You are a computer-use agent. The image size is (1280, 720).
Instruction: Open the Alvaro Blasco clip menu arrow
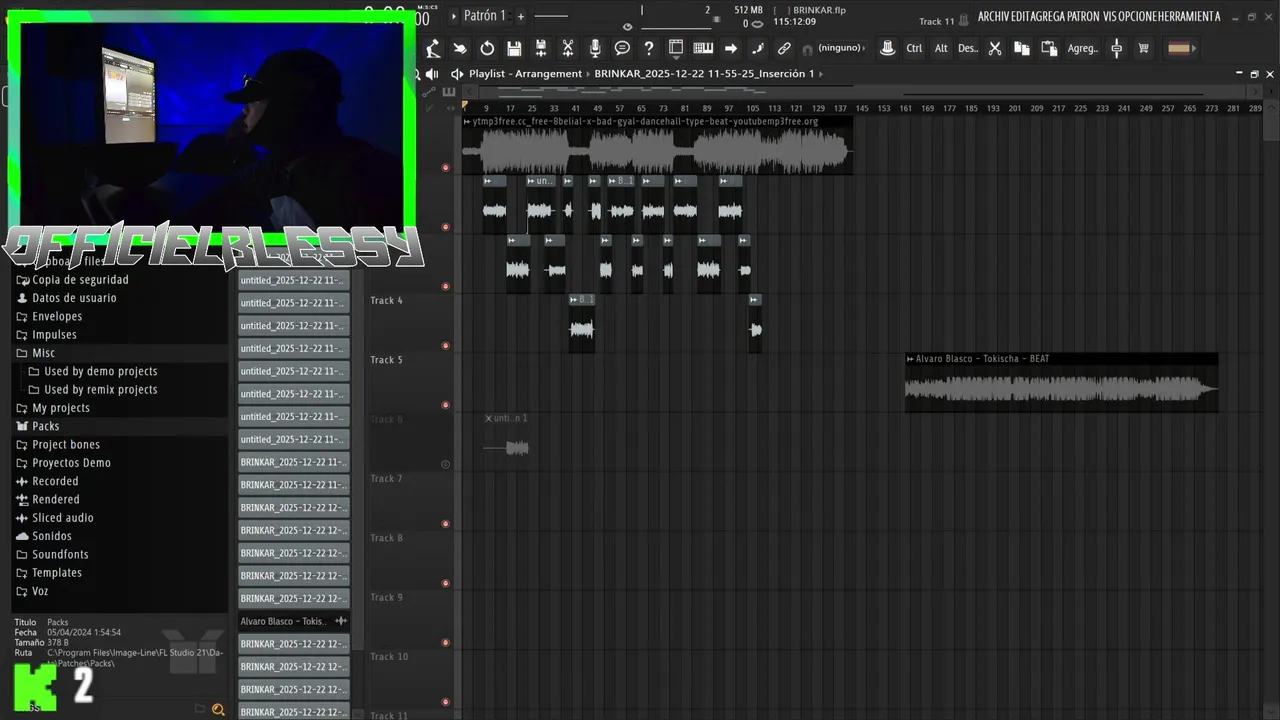tap(910, 359)
